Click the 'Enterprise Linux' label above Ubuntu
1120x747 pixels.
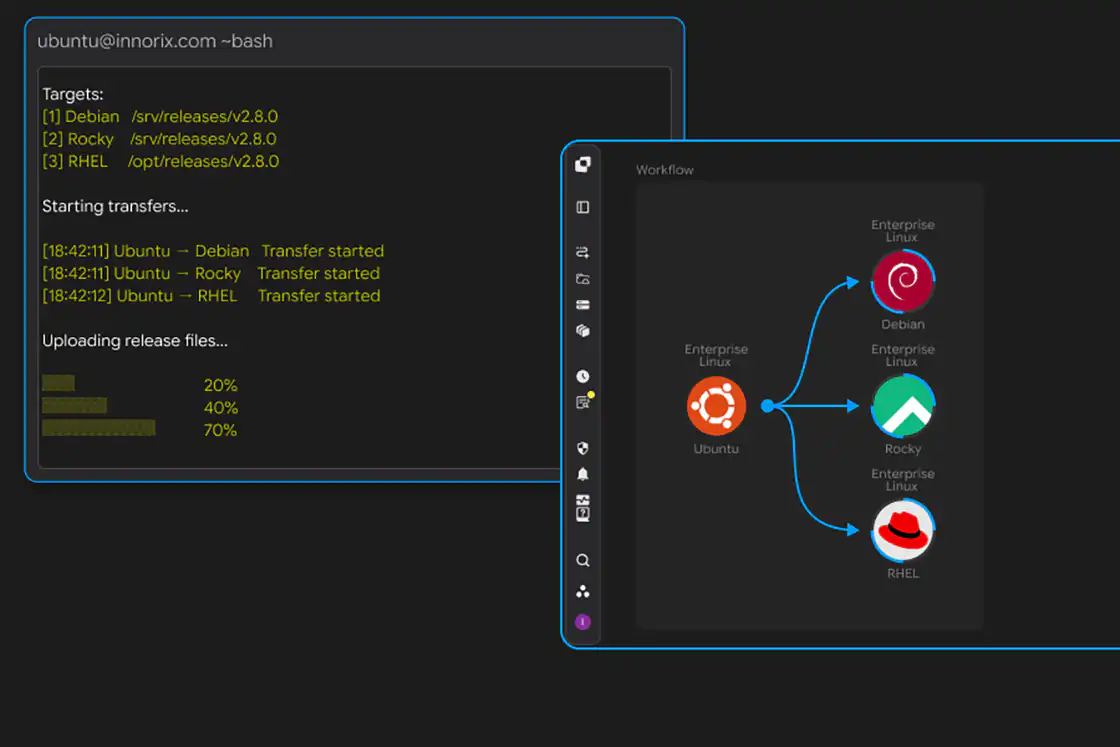pos(716,355)
